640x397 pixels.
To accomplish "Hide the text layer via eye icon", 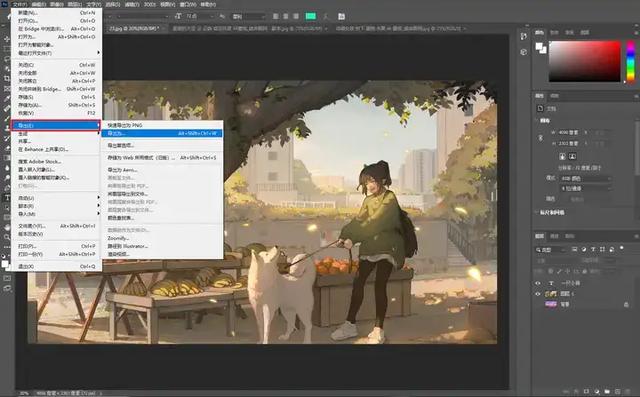I will (x=538, y=283).
